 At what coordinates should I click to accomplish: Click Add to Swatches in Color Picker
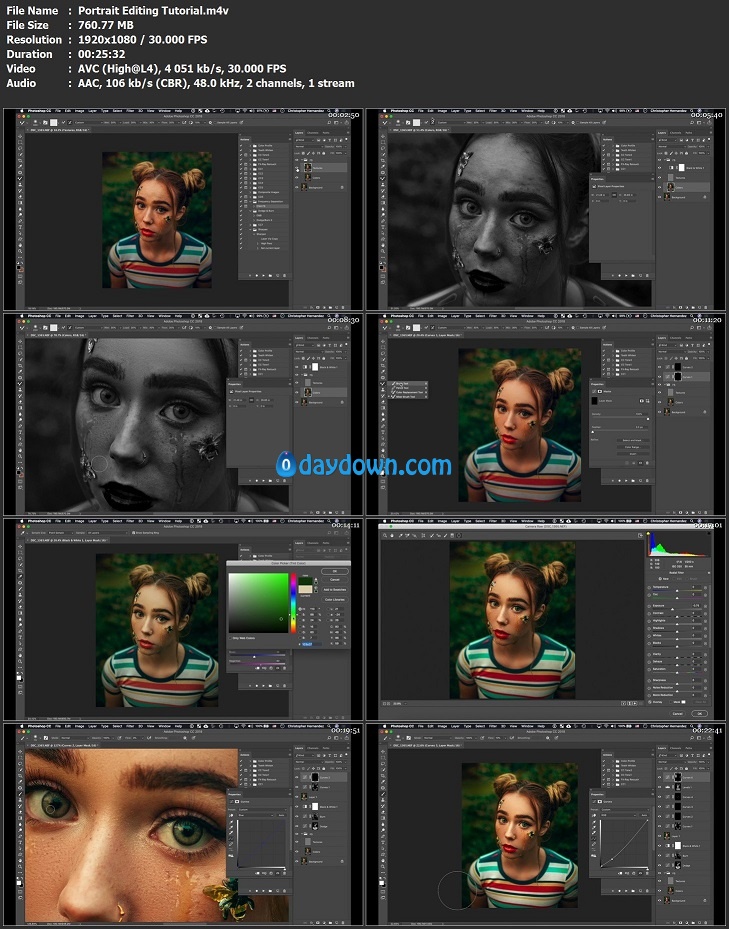point(335,590)
